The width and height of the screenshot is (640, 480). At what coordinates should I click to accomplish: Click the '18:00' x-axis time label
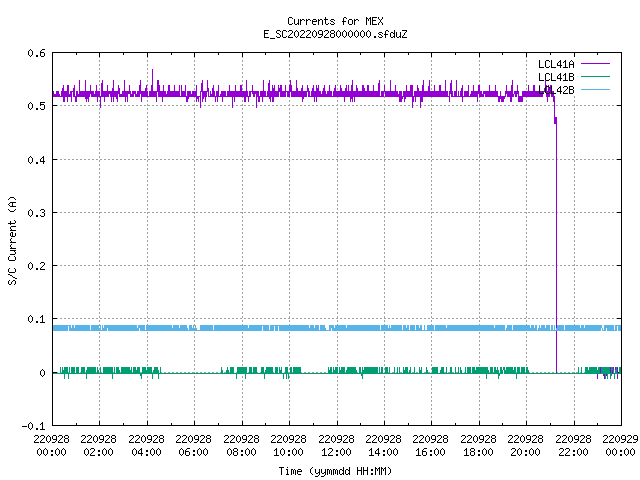478,452
